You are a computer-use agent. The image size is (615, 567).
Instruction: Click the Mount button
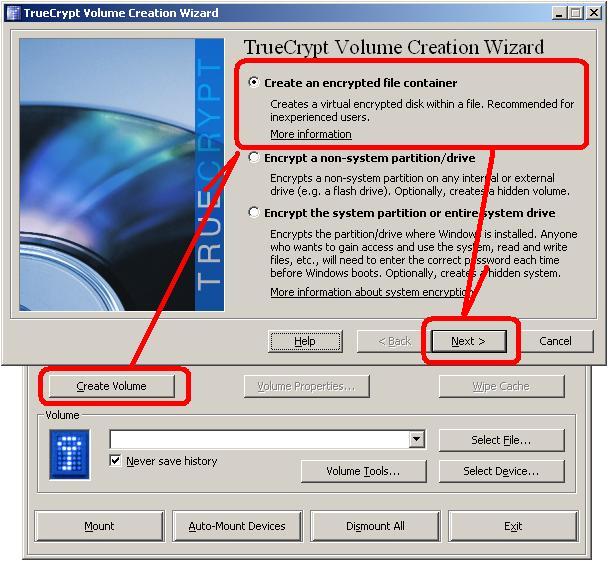pos(99,526)
